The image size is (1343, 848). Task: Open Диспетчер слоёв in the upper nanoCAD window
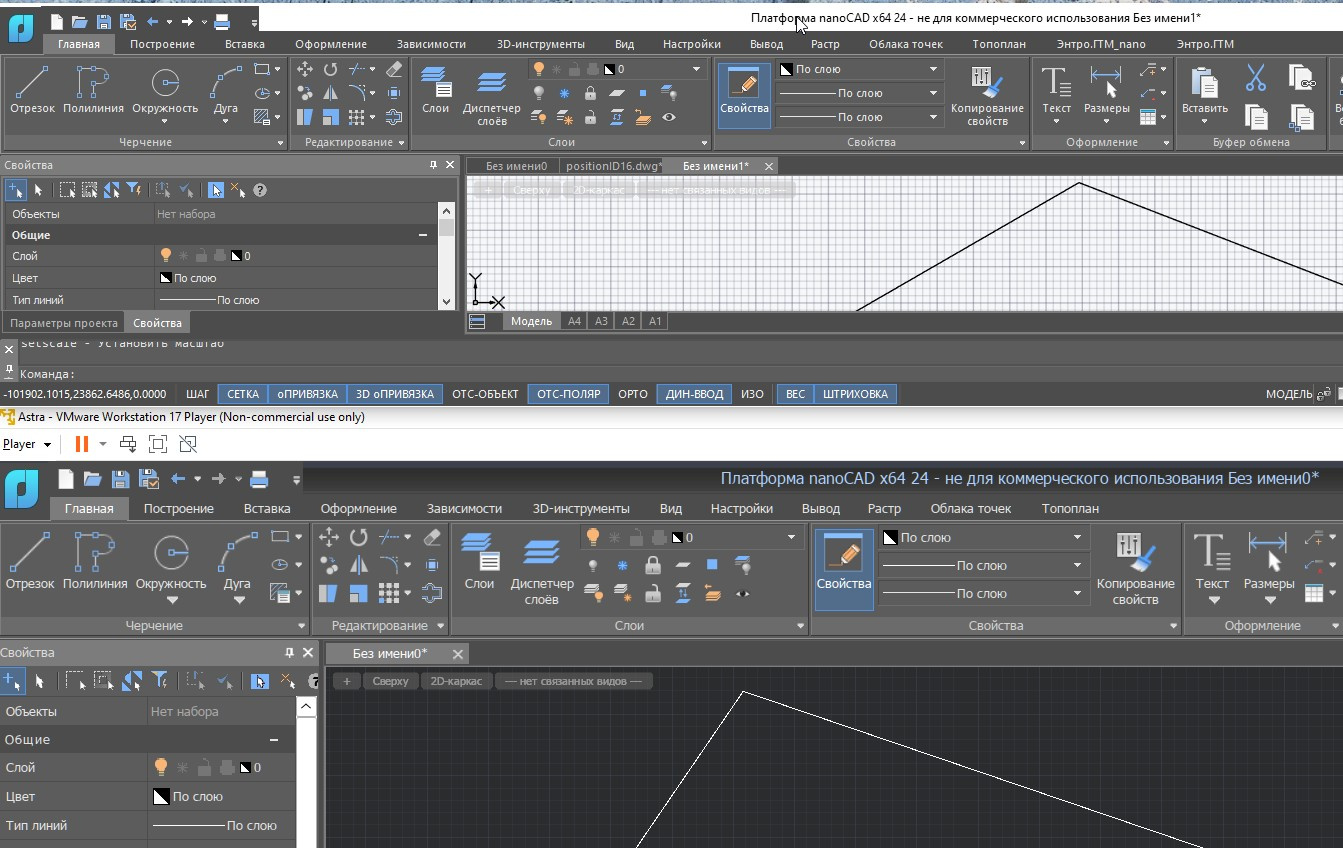pos(491,96)
